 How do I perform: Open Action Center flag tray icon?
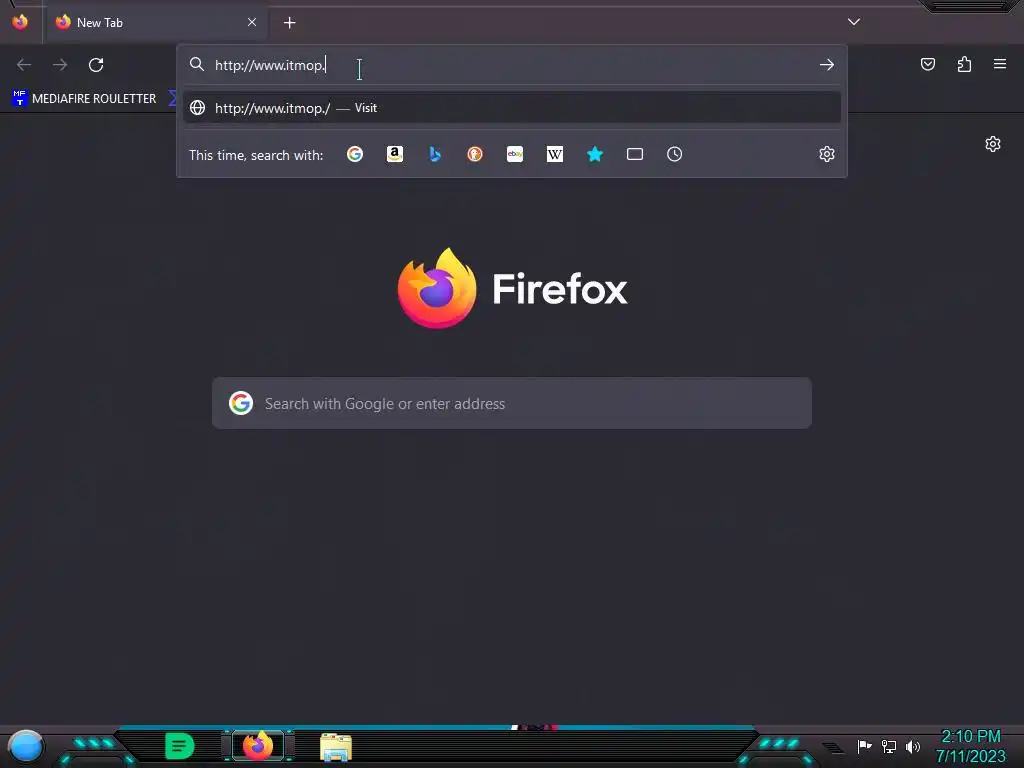[865, 746]
